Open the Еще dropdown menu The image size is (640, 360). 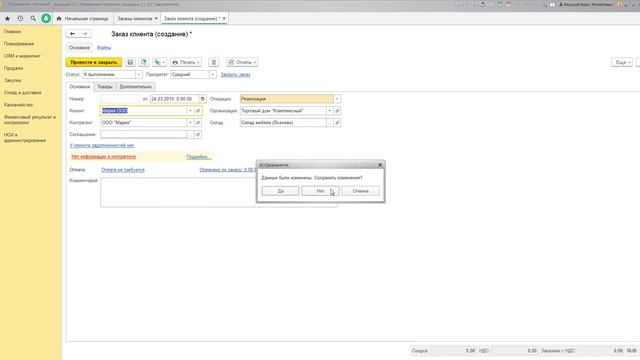(622, 62)
